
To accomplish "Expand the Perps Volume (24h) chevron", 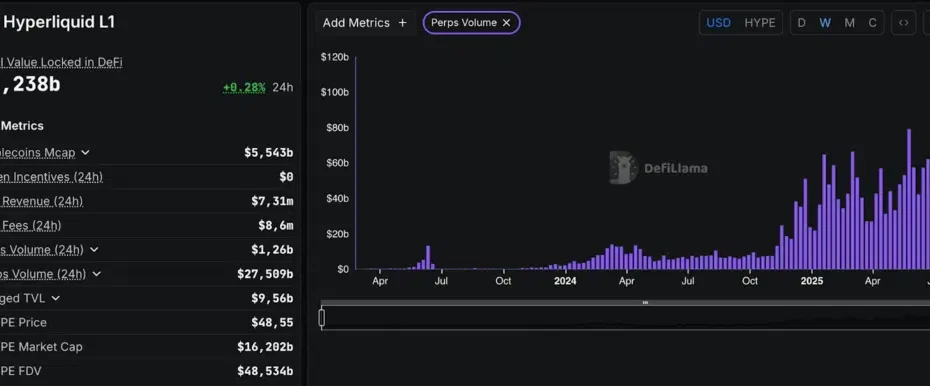I will click(x=97, y=274).
